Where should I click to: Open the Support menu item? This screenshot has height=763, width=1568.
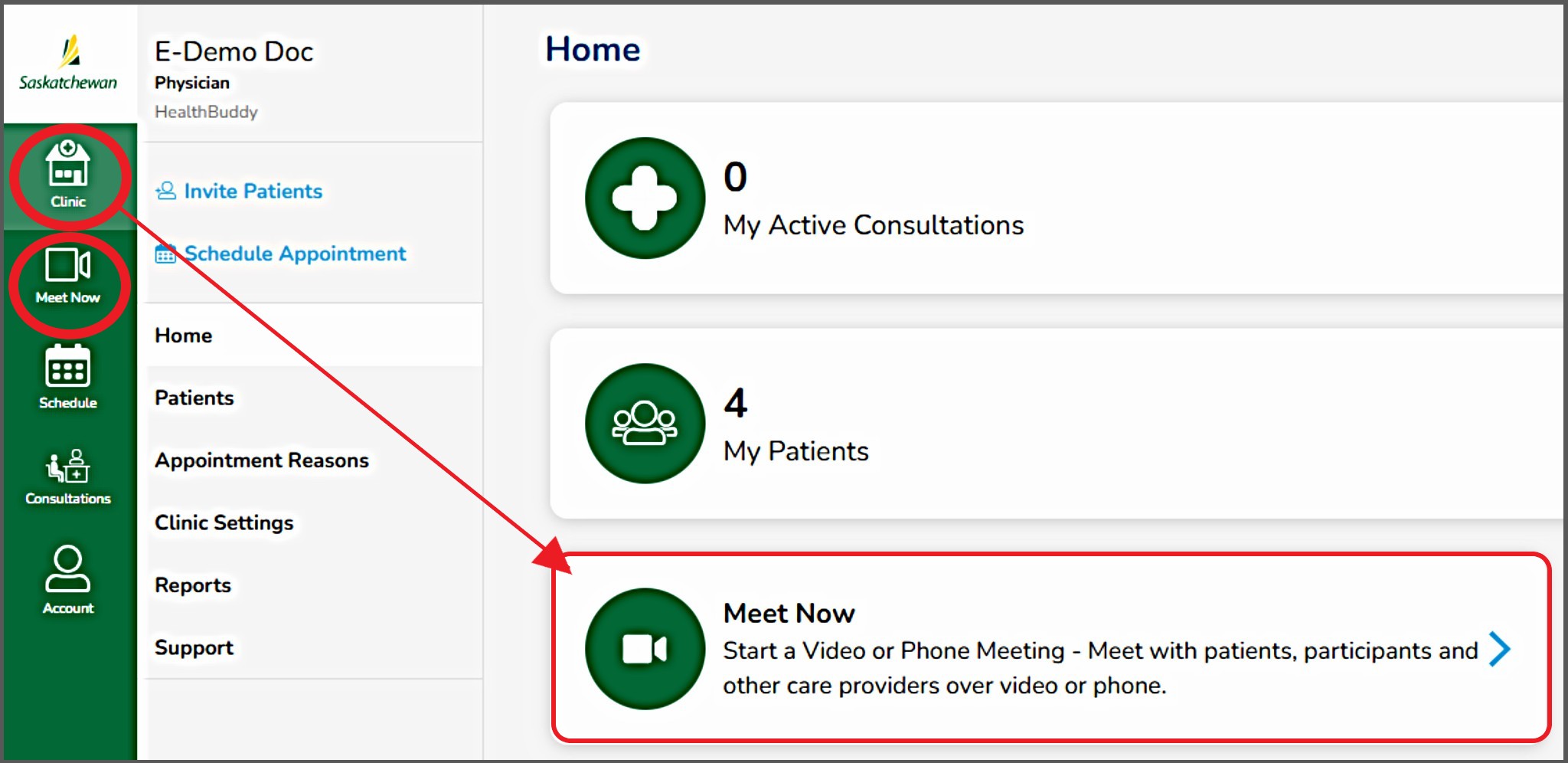(x=194, y=647)
